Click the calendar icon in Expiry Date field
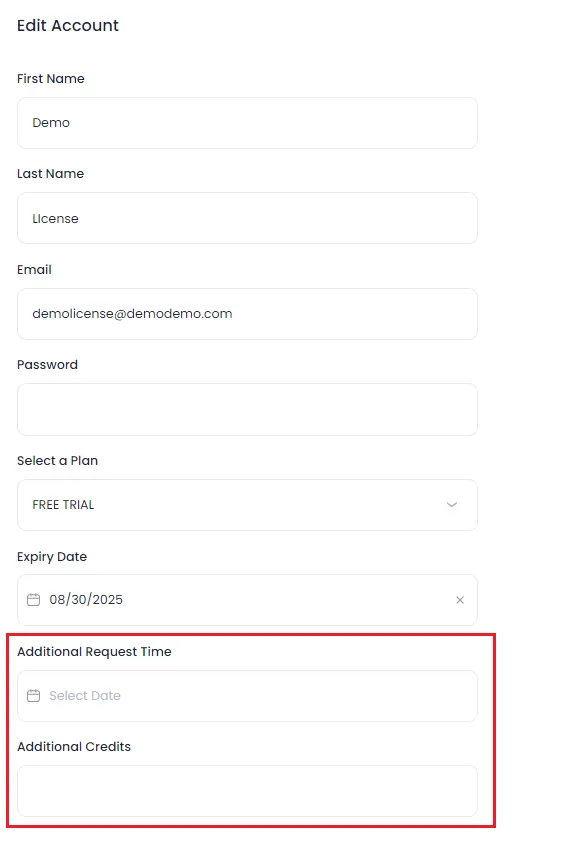This screenshot has height=845, width=561. pyautogui.click(x=33, y=600)
